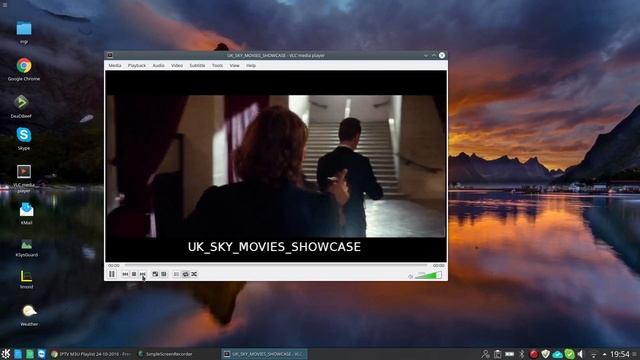Image resolution: width=640 pixels, height=360 pixels.
Task: Click the VLC video display area
Action: click(x=276, y=166)
